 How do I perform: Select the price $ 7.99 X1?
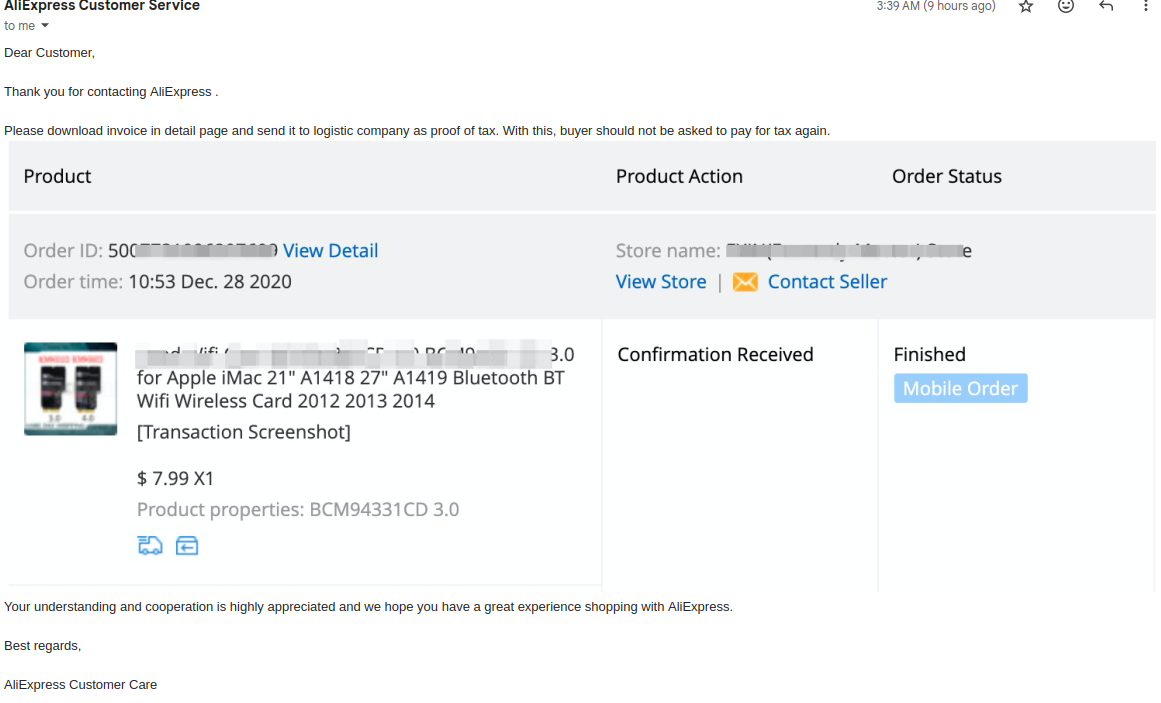click(x=175, y=479)
